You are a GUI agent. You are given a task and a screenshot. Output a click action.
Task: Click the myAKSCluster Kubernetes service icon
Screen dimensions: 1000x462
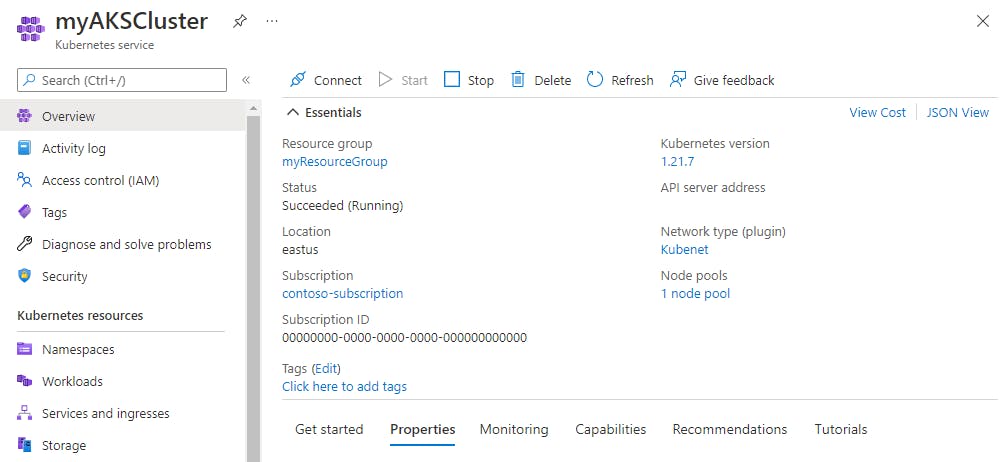30,30
